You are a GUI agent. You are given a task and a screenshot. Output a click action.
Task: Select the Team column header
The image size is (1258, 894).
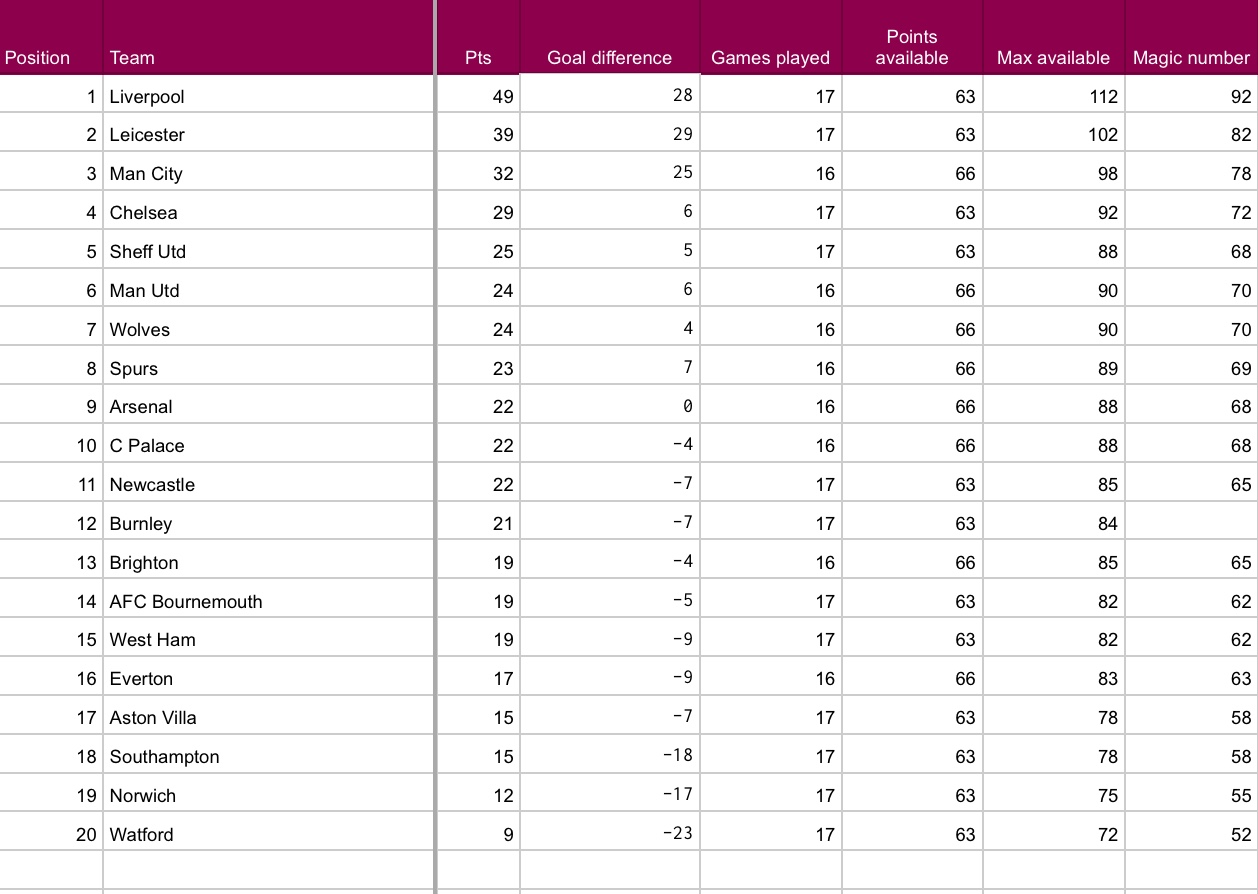(132, 57)
